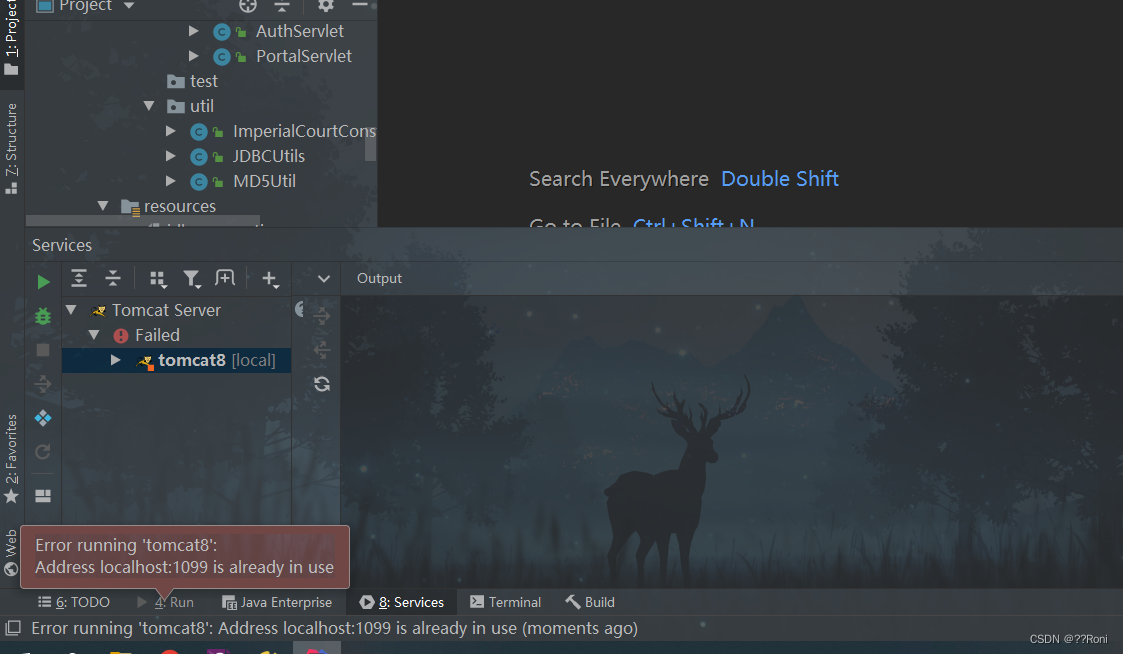Select the resources folder
Screen dimensions: 1123x654
click(x=180, y=206)
